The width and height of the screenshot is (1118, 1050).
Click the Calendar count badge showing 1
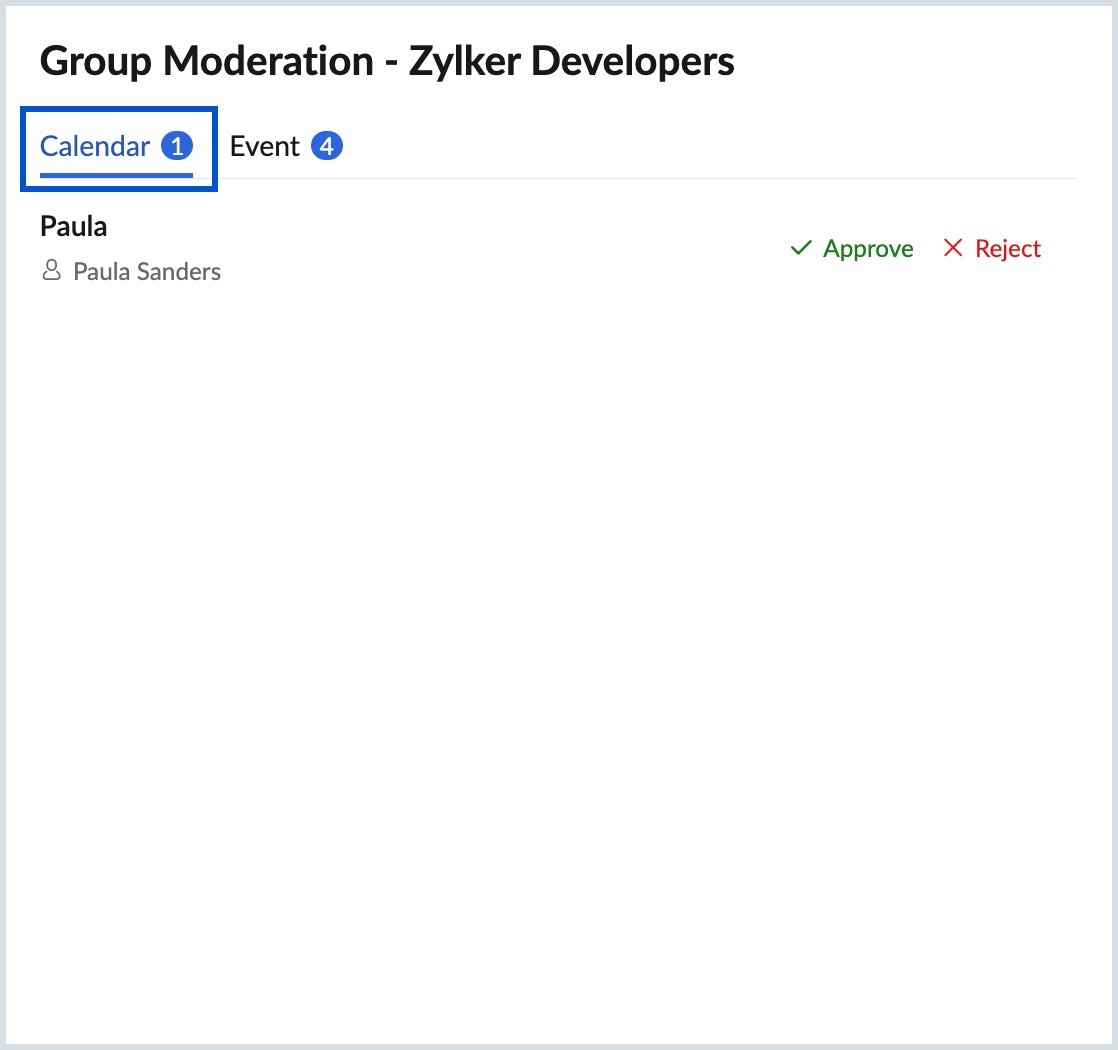(x=177, y=146)
